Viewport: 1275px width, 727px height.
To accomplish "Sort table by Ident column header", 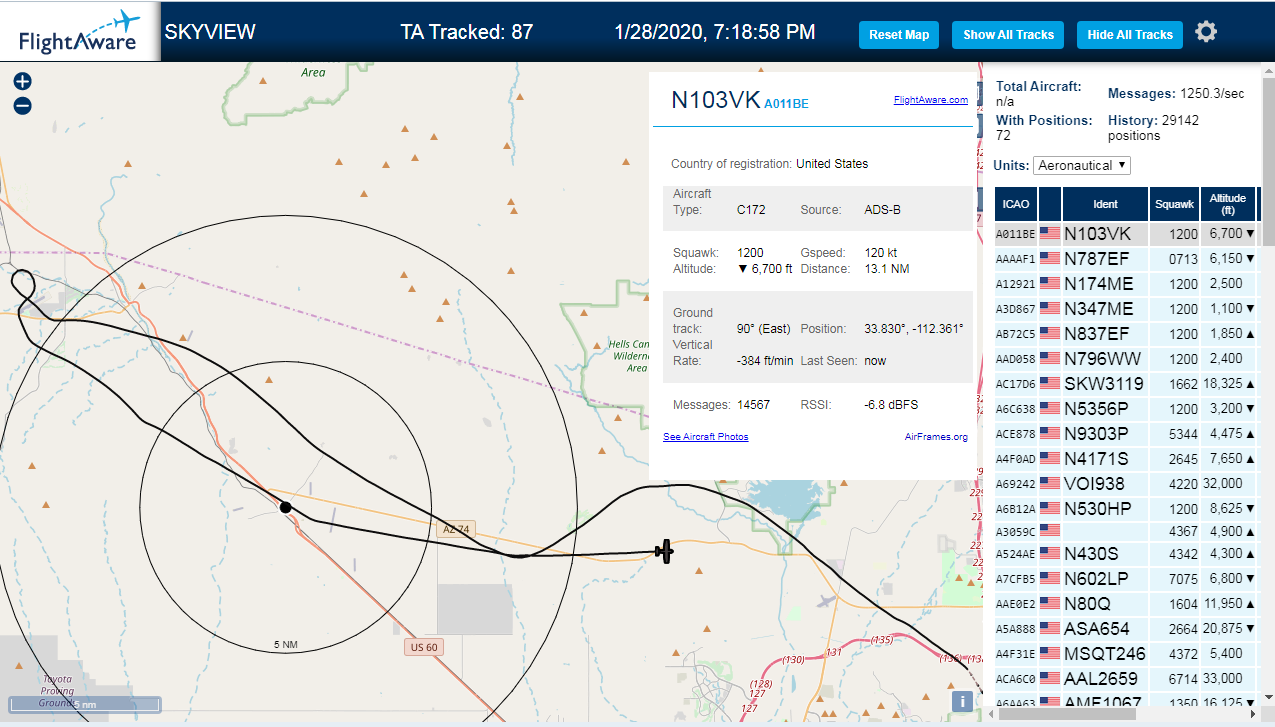I will [1105, 204].
